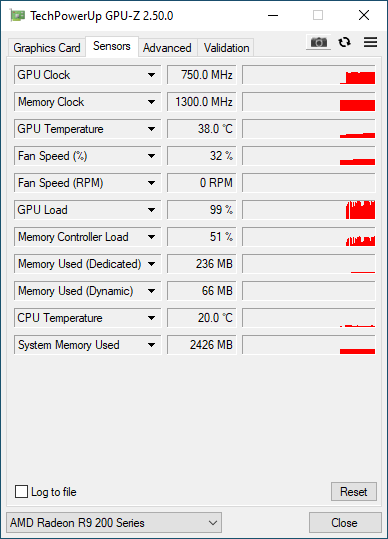Image resolution: width=388 pixels, height=539 pixels.
Task: Open the GPU Temperature sensor dropdown arrow
Action: tap(151, 129)
